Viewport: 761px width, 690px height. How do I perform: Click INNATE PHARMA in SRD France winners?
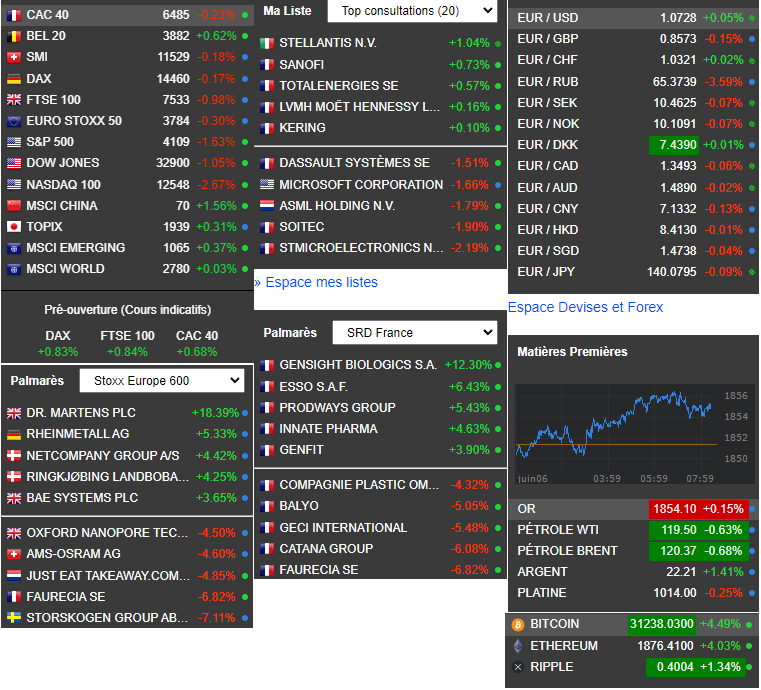(x=328, y=429)
